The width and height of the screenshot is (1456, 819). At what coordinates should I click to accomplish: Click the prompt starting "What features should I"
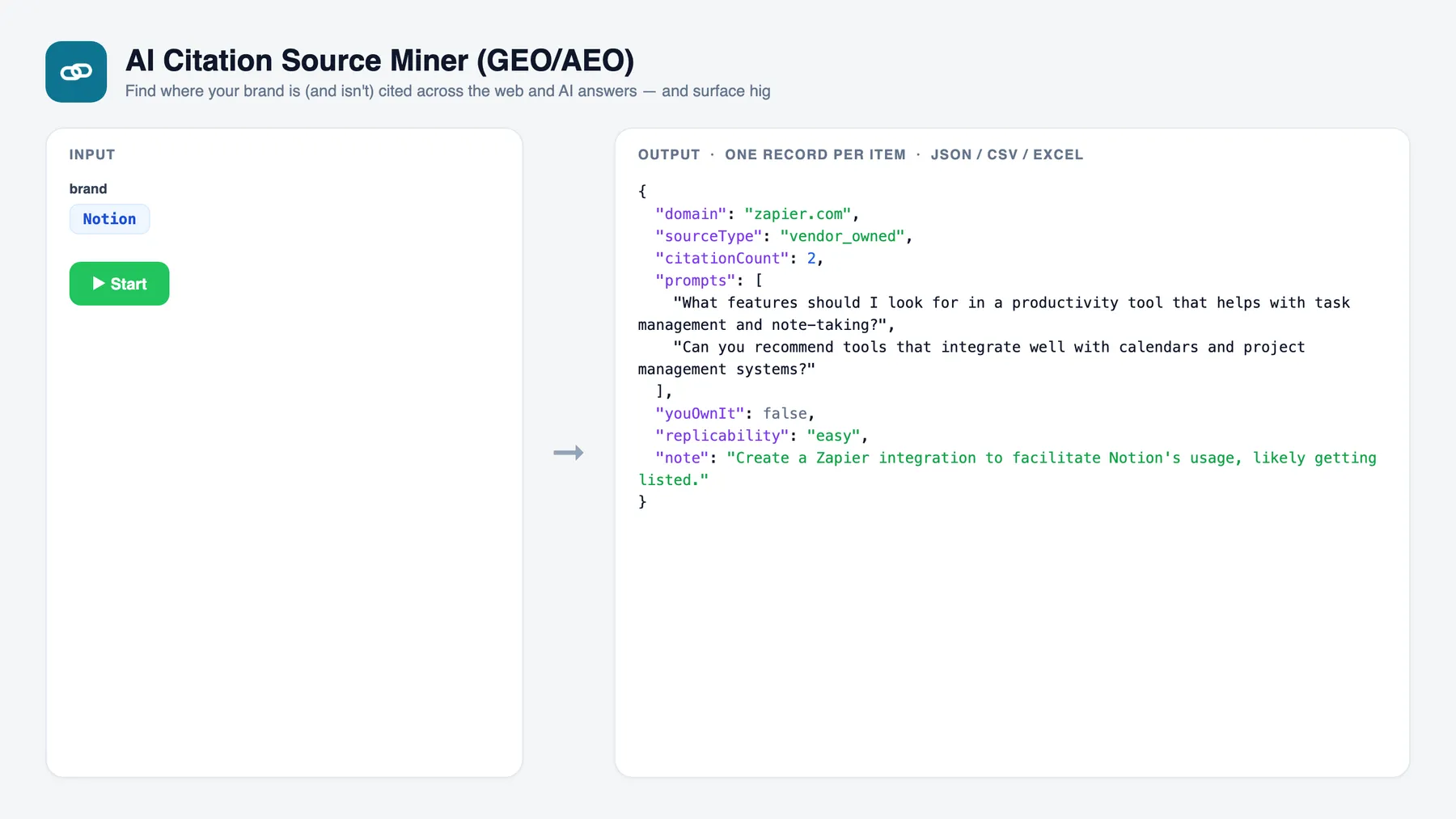(x=994, y=314)
